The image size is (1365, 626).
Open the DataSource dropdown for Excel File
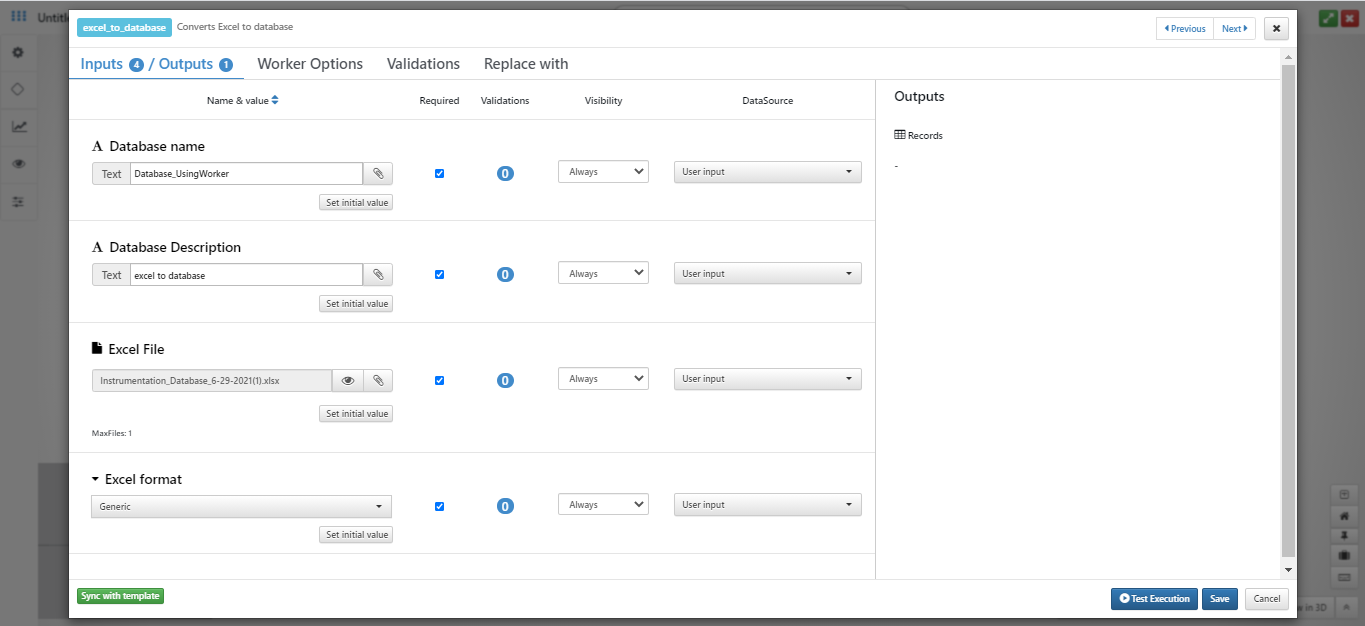[767, 379]
